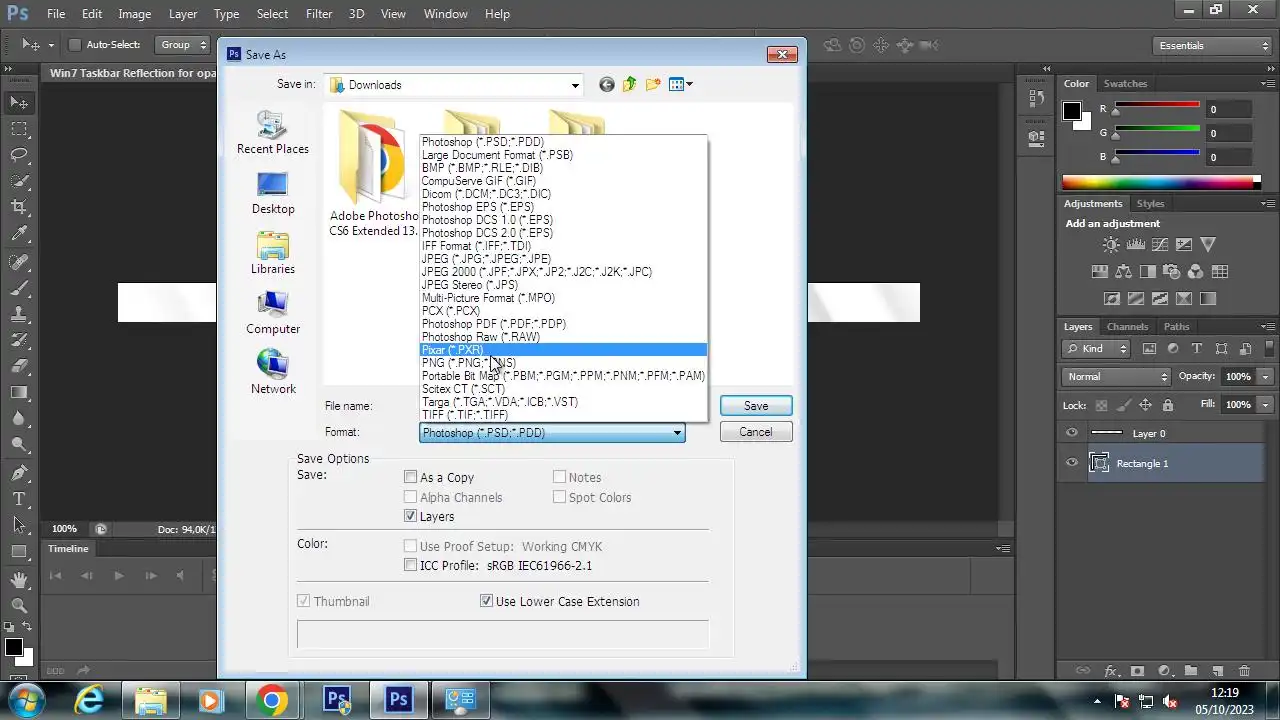Viewport: 1280px width, 720px height.
Task: Open the Group auto-select dropdown
Action: tap(183, 45)
